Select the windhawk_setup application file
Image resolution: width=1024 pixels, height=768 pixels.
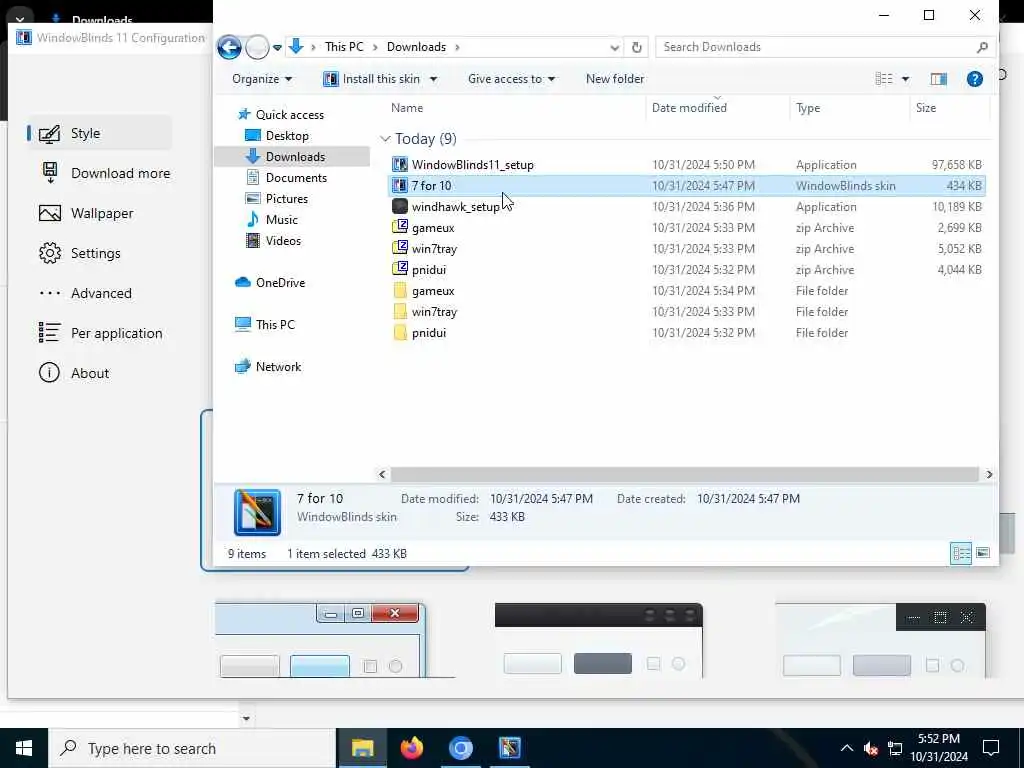pyautogui.click(x=687, y=207)
